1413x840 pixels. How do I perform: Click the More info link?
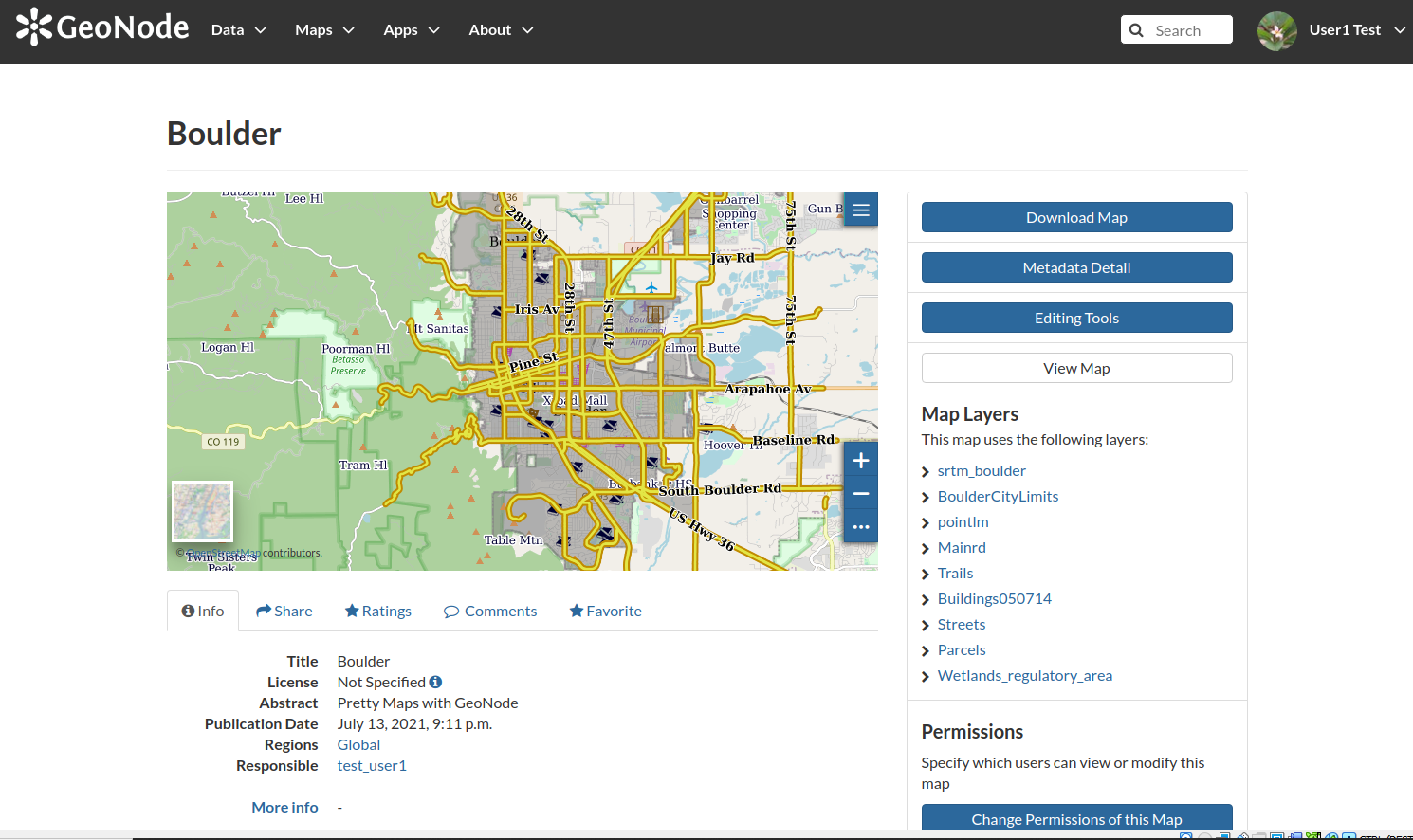click(284, 807)
